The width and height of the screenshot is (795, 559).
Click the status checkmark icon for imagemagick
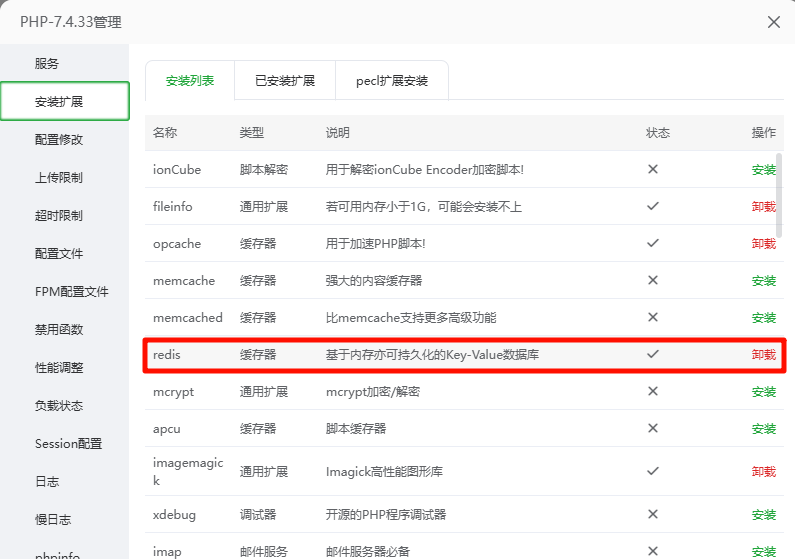point(653,470)
